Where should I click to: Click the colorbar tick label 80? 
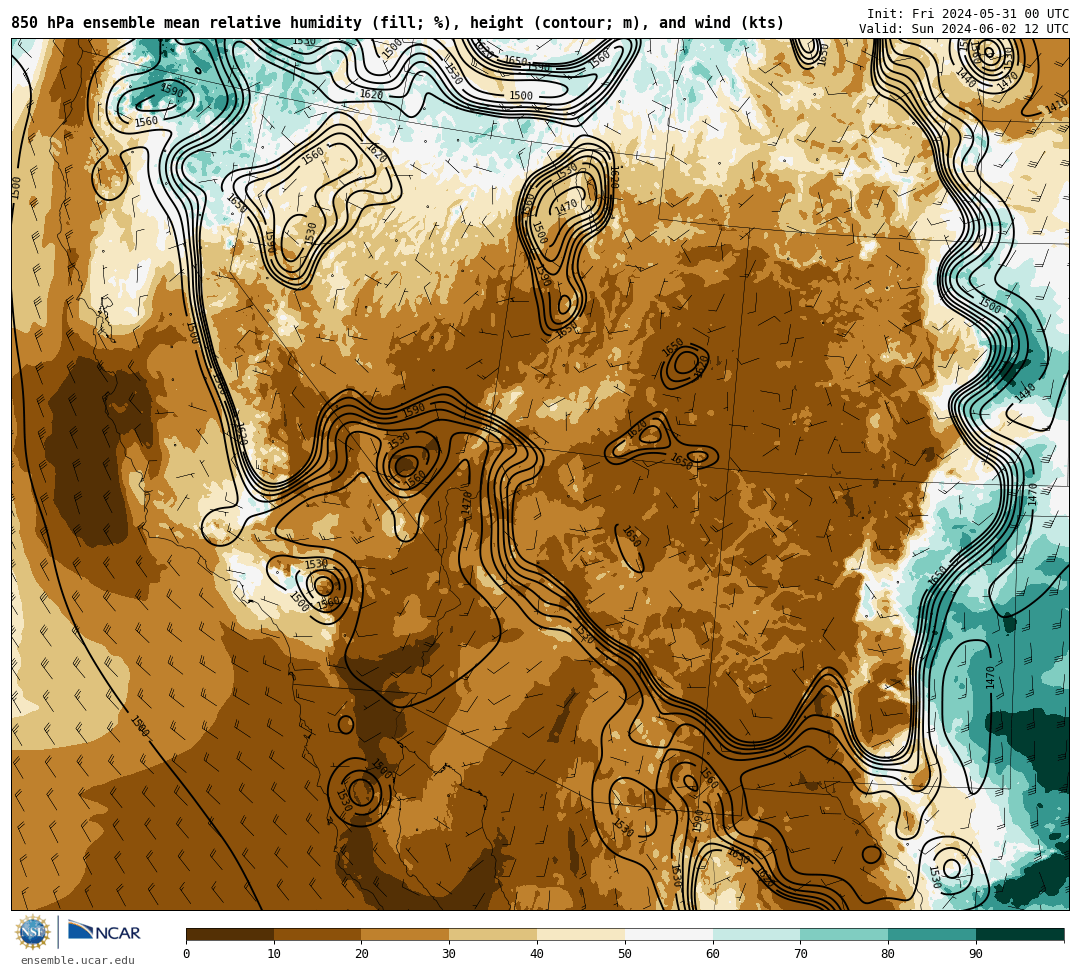coord(888,954)
